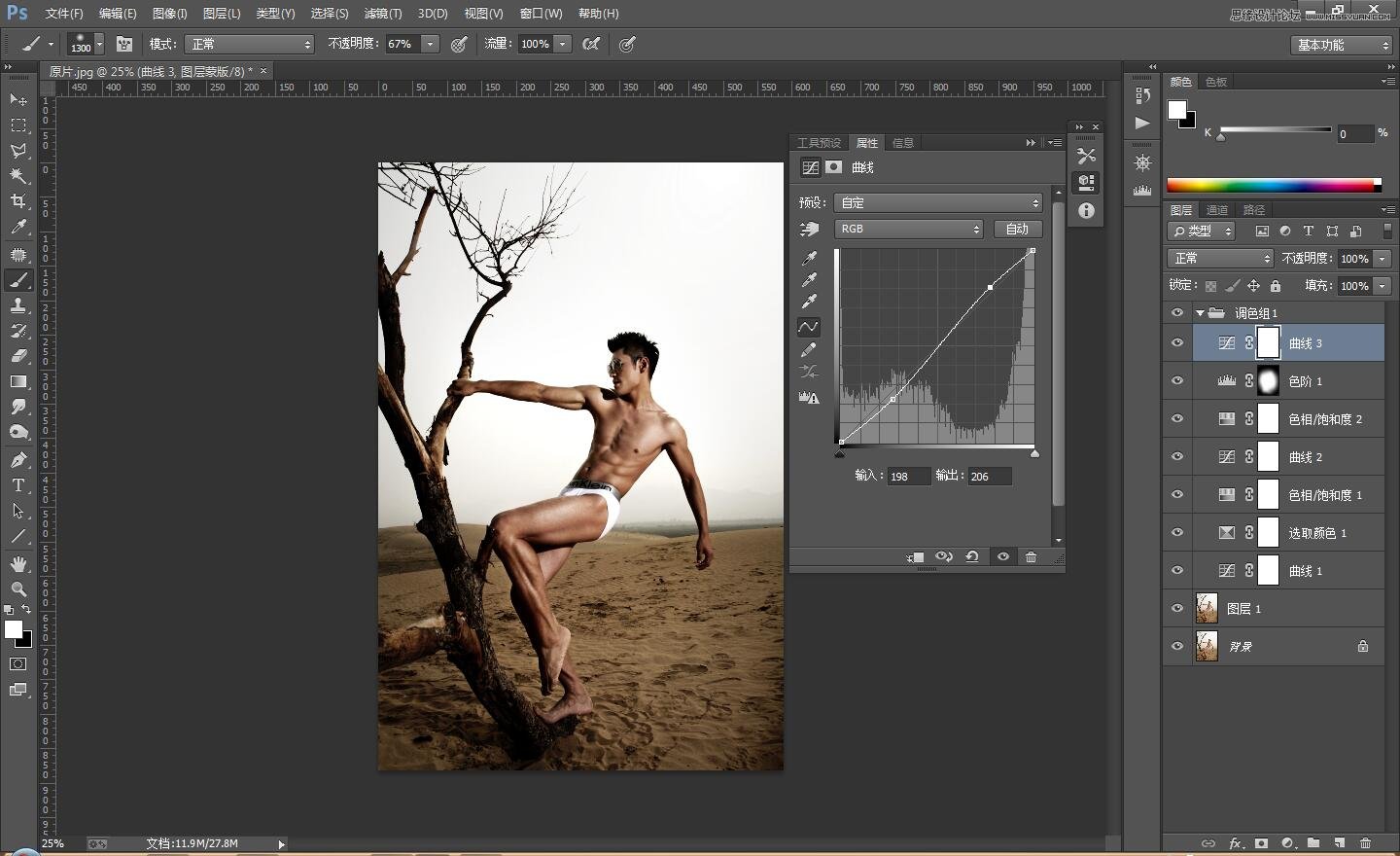Hide the 曲线 2 layer
Viewport: 1400px width, 856px height.
pos(1177,457)
